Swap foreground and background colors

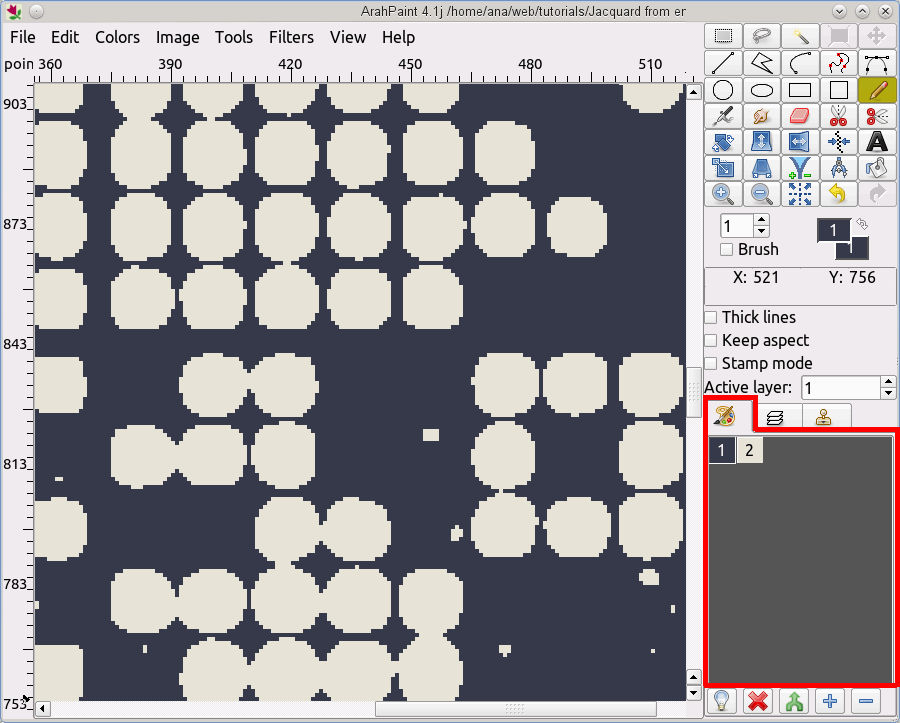pos(862,223)
